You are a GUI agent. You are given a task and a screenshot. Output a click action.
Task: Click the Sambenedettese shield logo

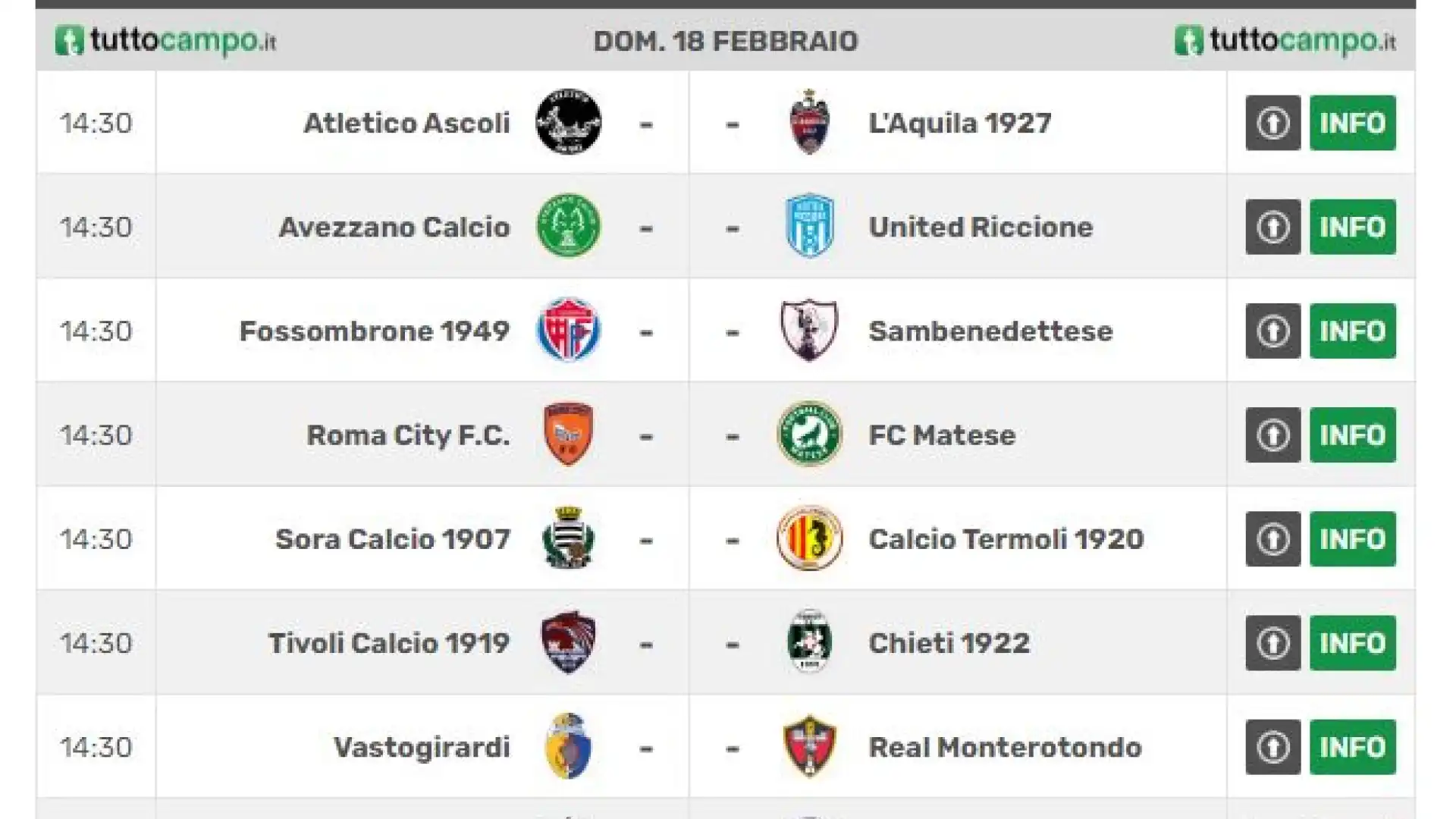tap(809, 330)
